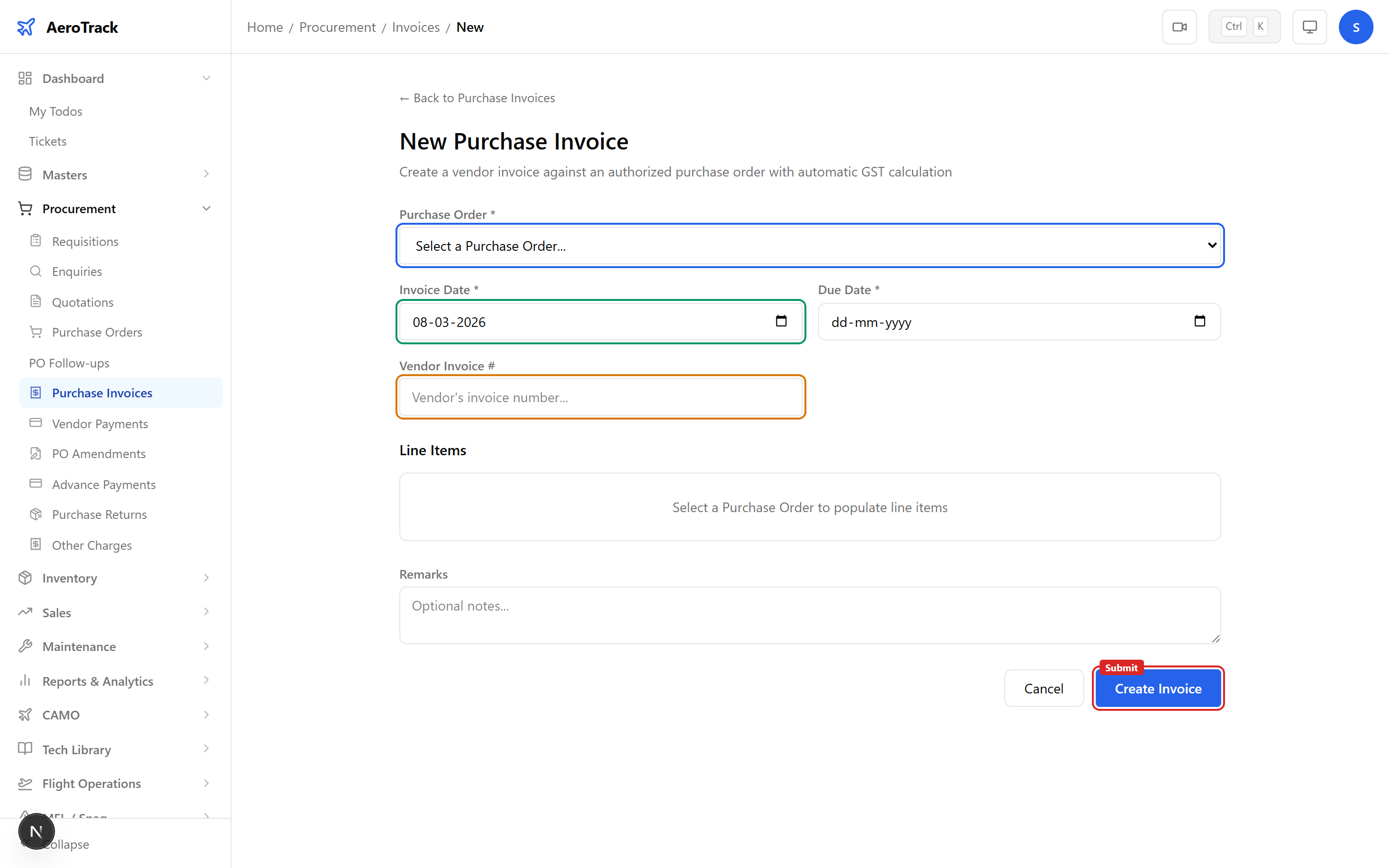The height and width of the screenshot is (868, 1389).
Task: Open Requisitions via its clipboard icon
Action: [x=36, y=241]
